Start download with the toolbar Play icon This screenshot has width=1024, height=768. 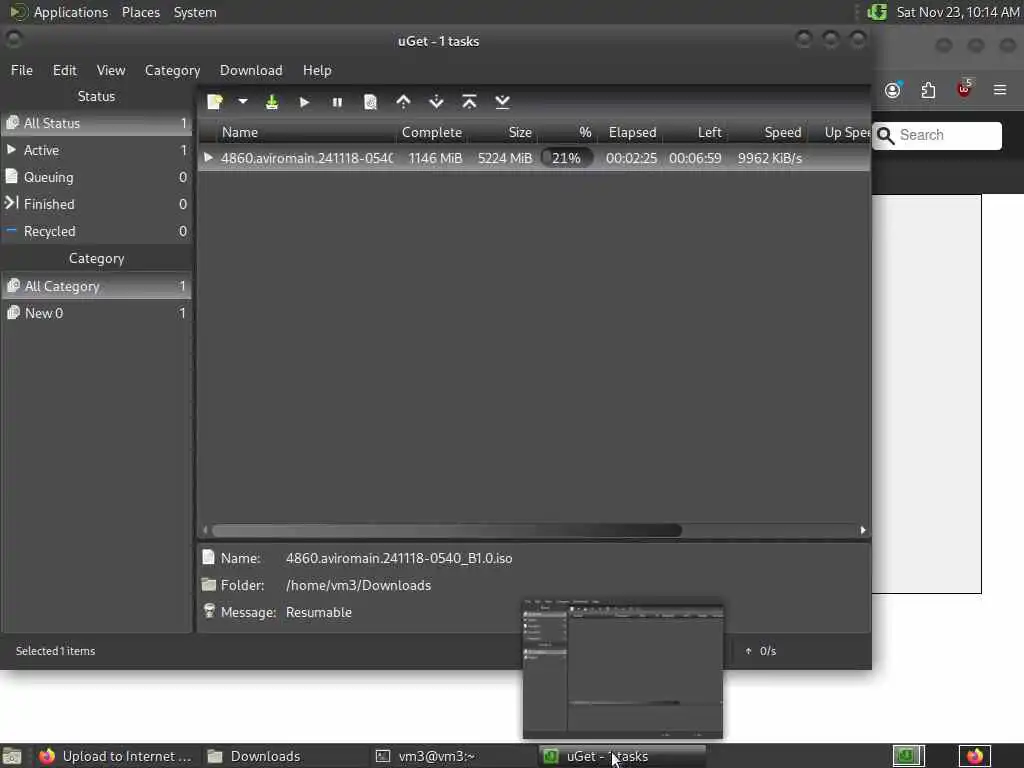click(x=304, y=102)
